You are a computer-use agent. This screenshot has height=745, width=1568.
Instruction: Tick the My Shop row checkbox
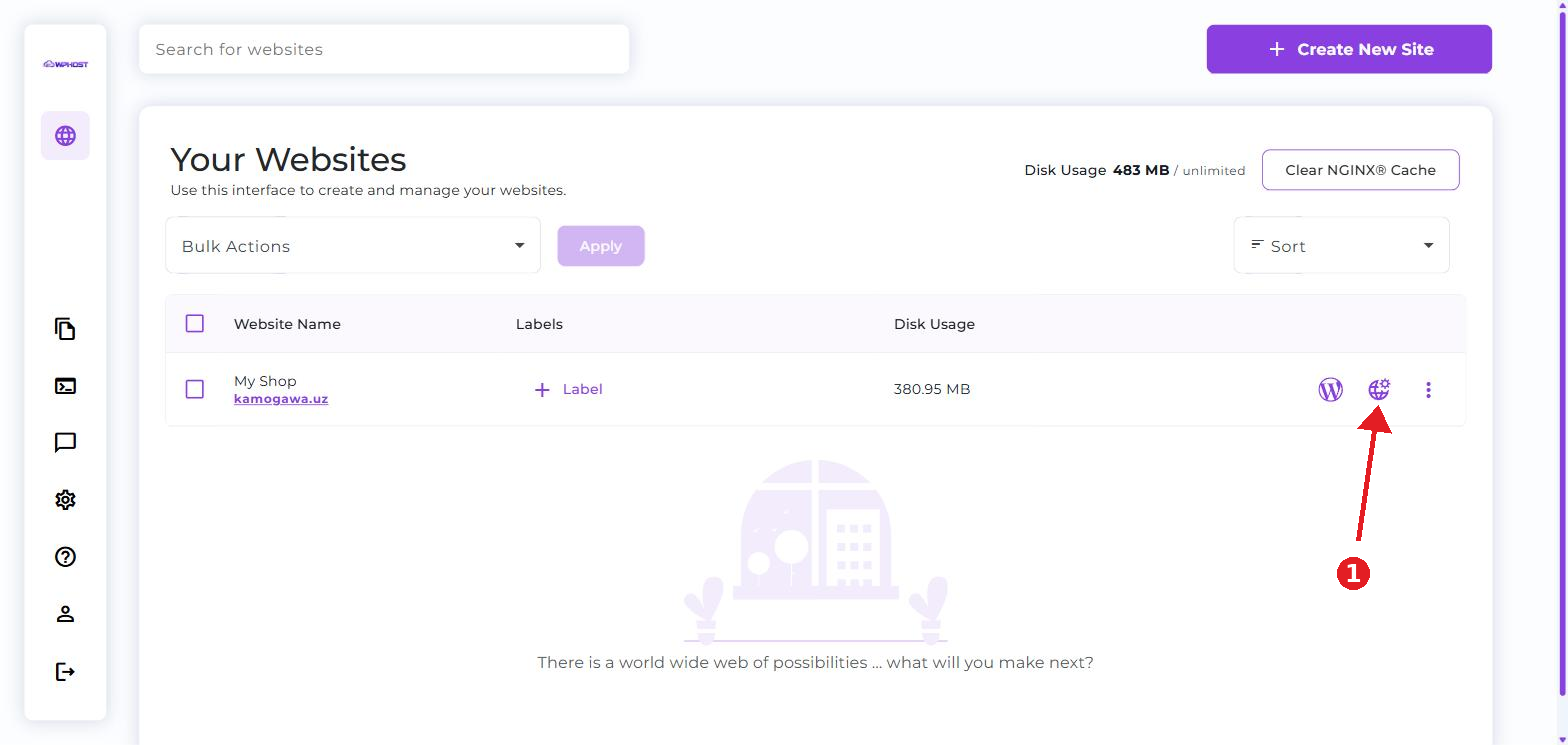point(195,389)
